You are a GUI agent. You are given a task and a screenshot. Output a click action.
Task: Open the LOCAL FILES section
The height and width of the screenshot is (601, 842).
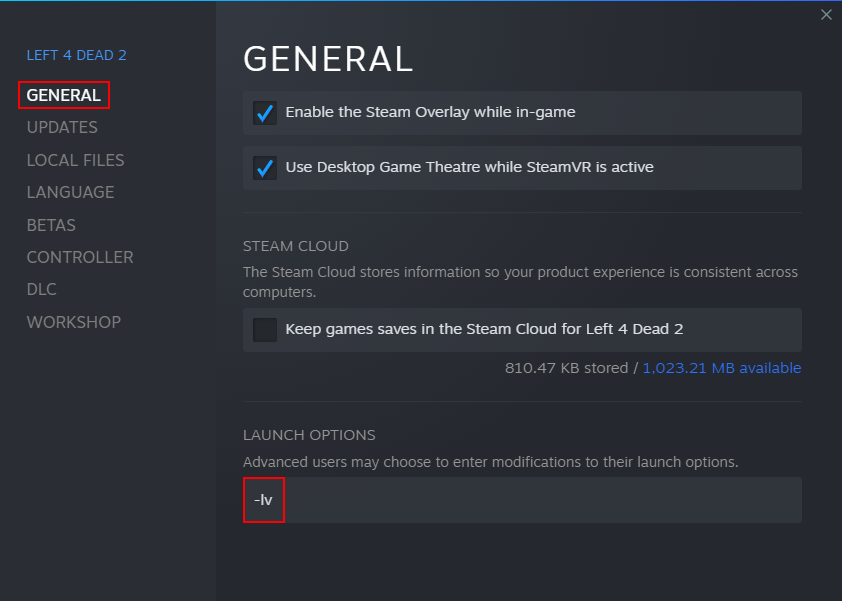click(75, 160)
